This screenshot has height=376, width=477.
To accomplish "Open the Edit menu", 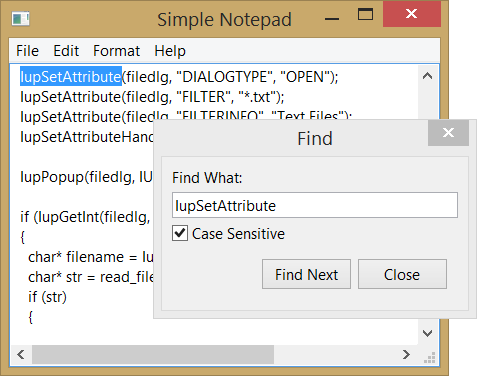I will (66, 51).
